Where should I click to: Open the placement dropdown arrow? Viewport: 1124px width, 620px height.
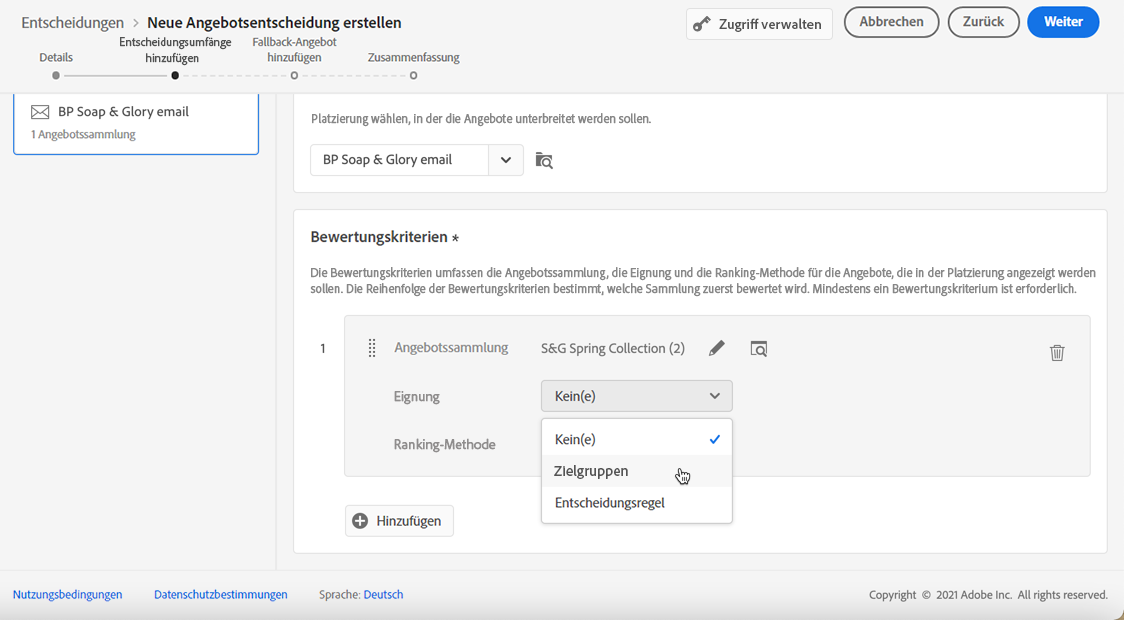tap(506, 160)
